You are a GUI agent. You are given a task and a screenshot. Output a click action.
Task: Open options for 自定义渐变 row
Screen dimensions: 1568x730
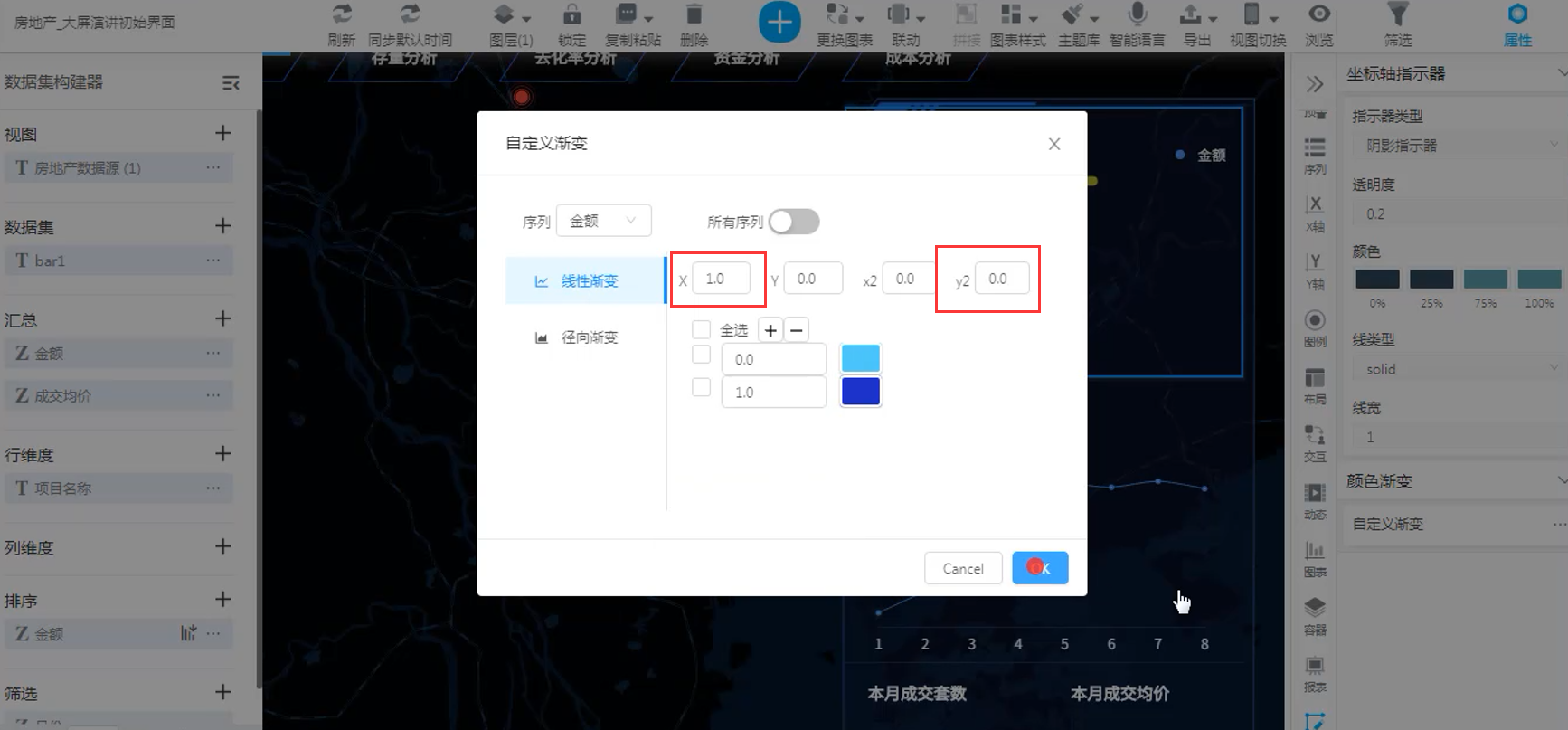click(1559, 525)
